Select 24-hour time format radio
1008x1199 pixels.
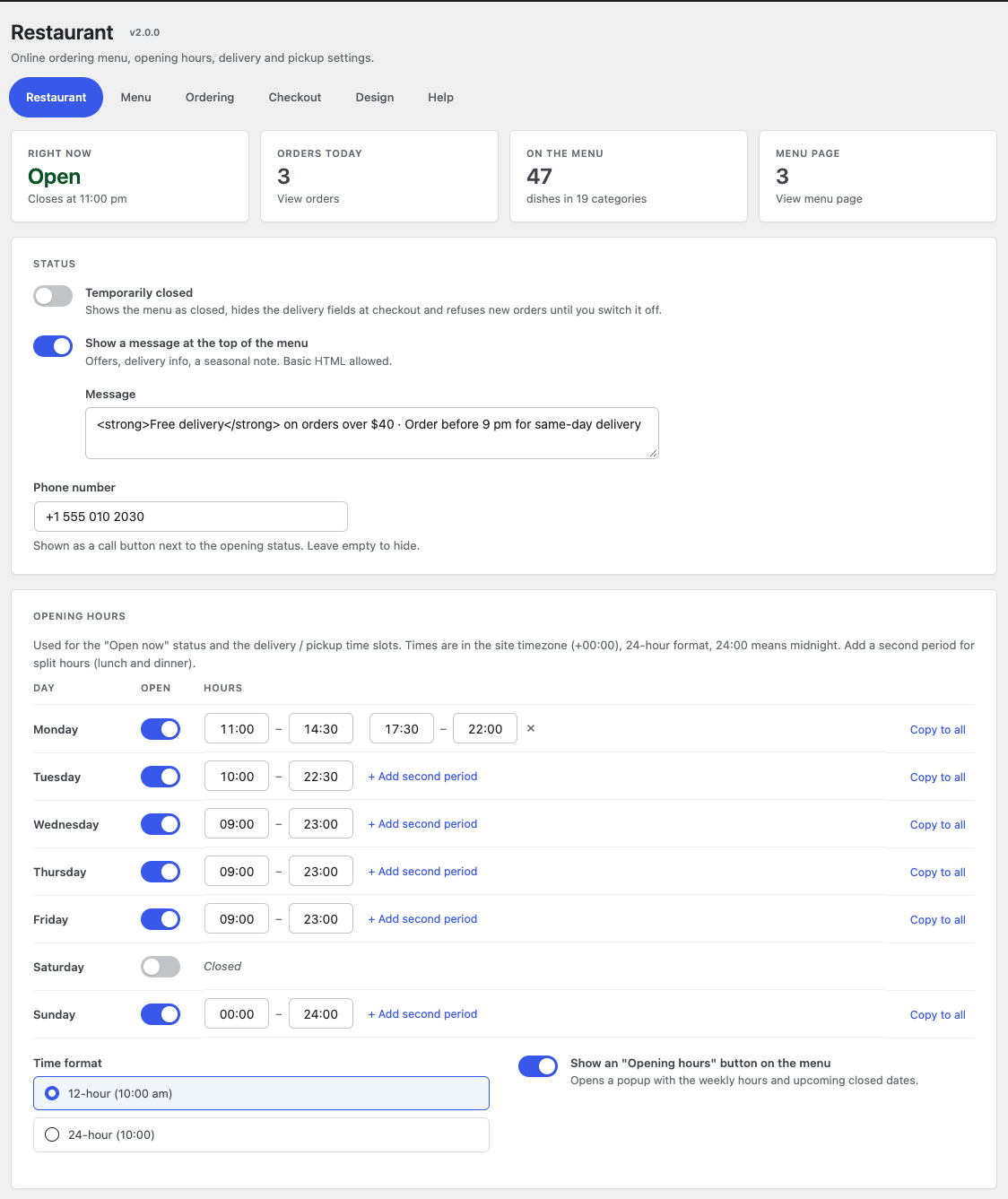52,1134
